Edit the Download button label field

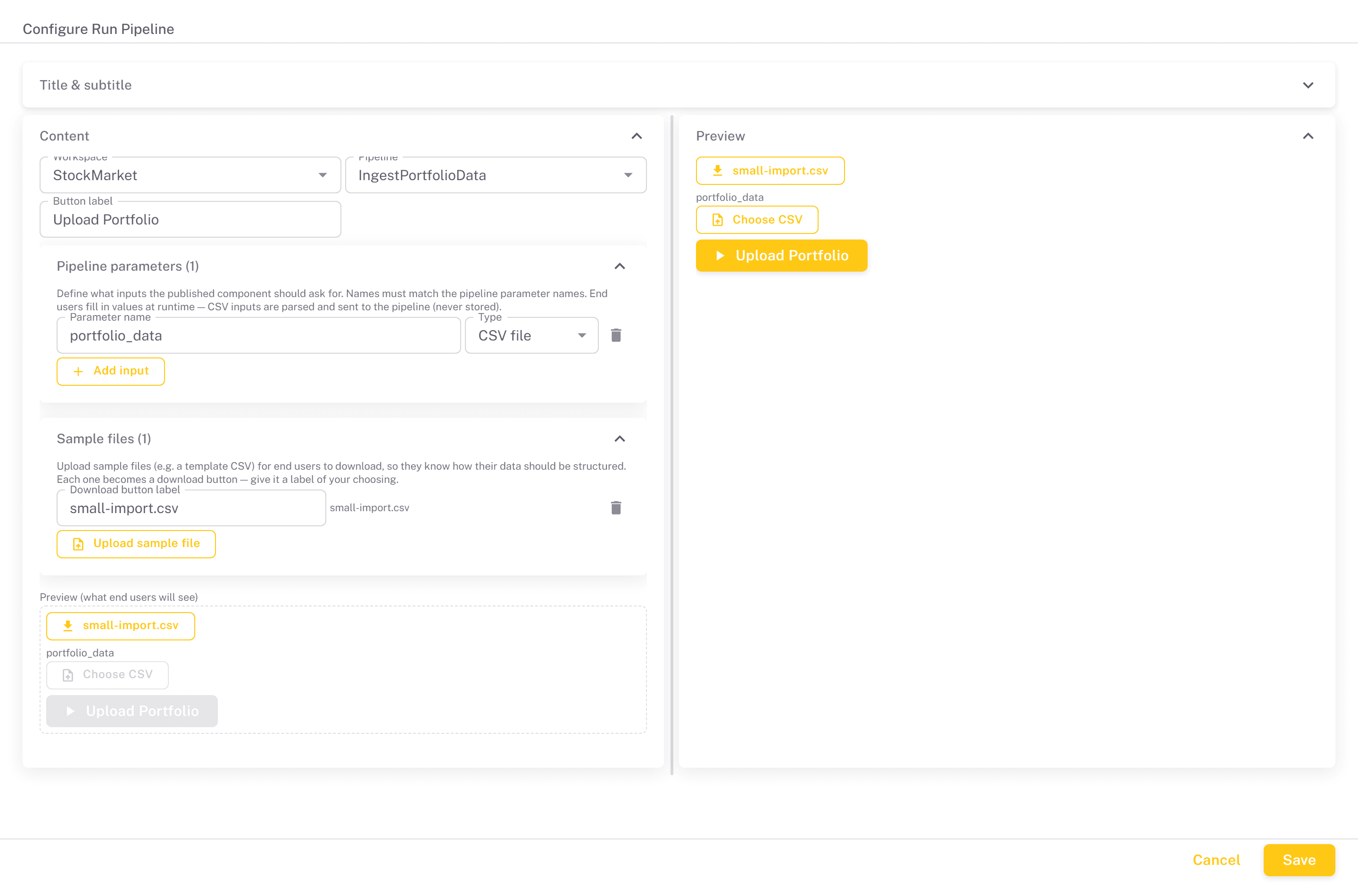click(x=191, y=508)
